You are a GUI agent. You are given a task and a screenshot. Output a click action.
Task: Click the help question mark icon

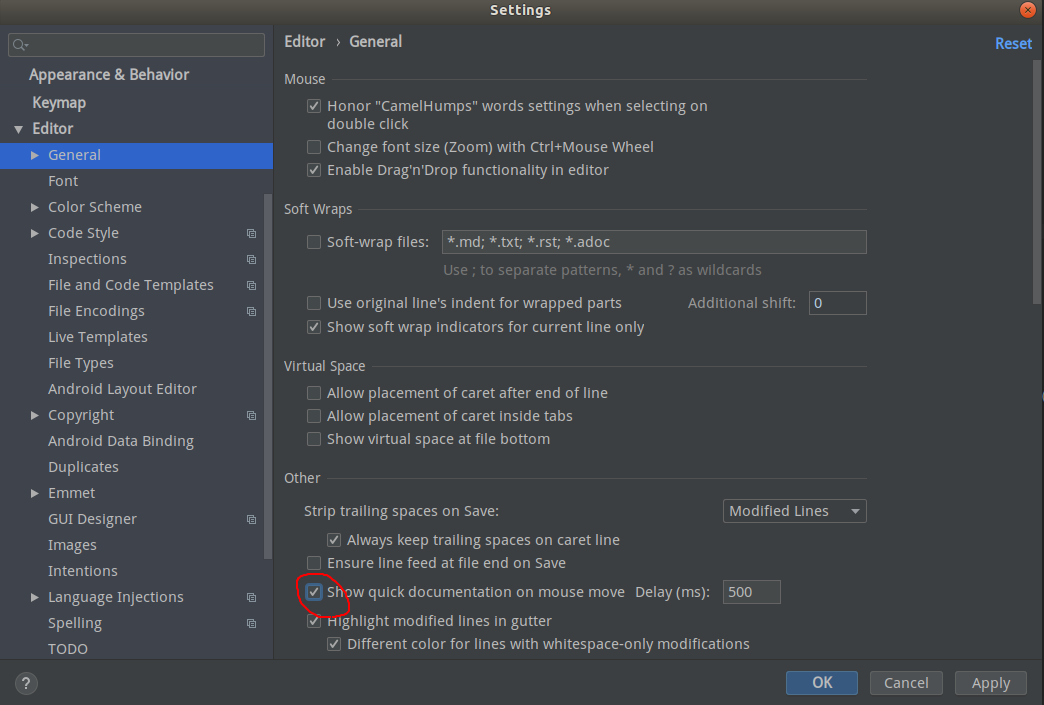click(x=26, y=684)
